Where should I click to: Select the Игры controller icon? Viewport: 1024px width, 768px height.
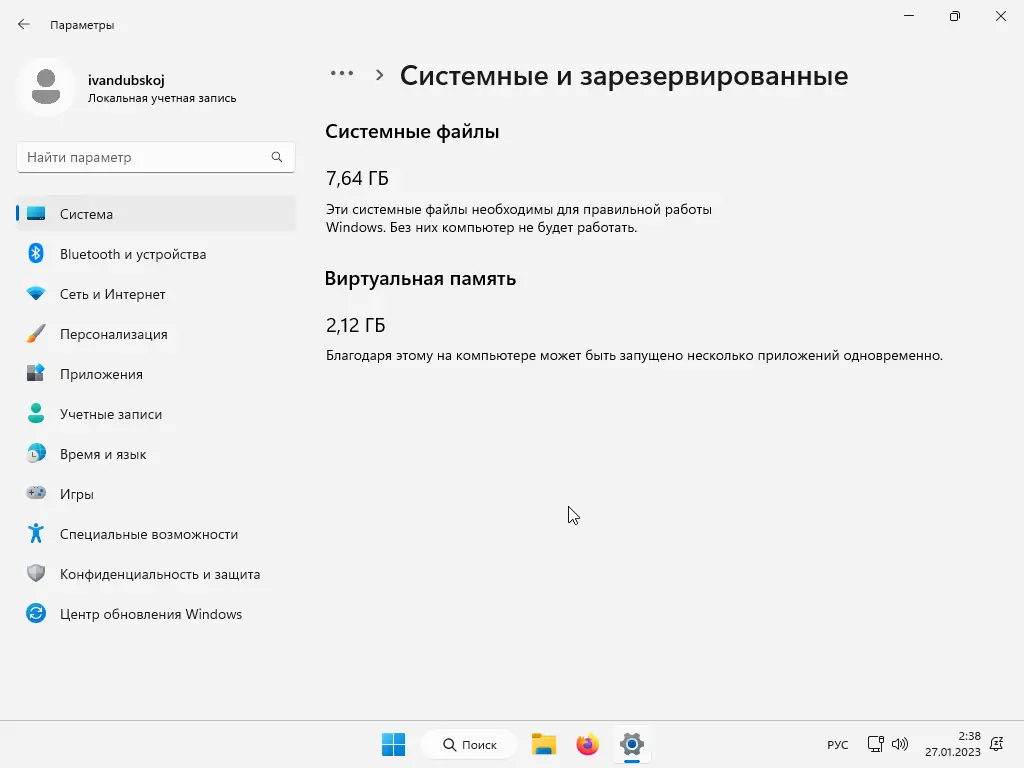tap(36, 494)
